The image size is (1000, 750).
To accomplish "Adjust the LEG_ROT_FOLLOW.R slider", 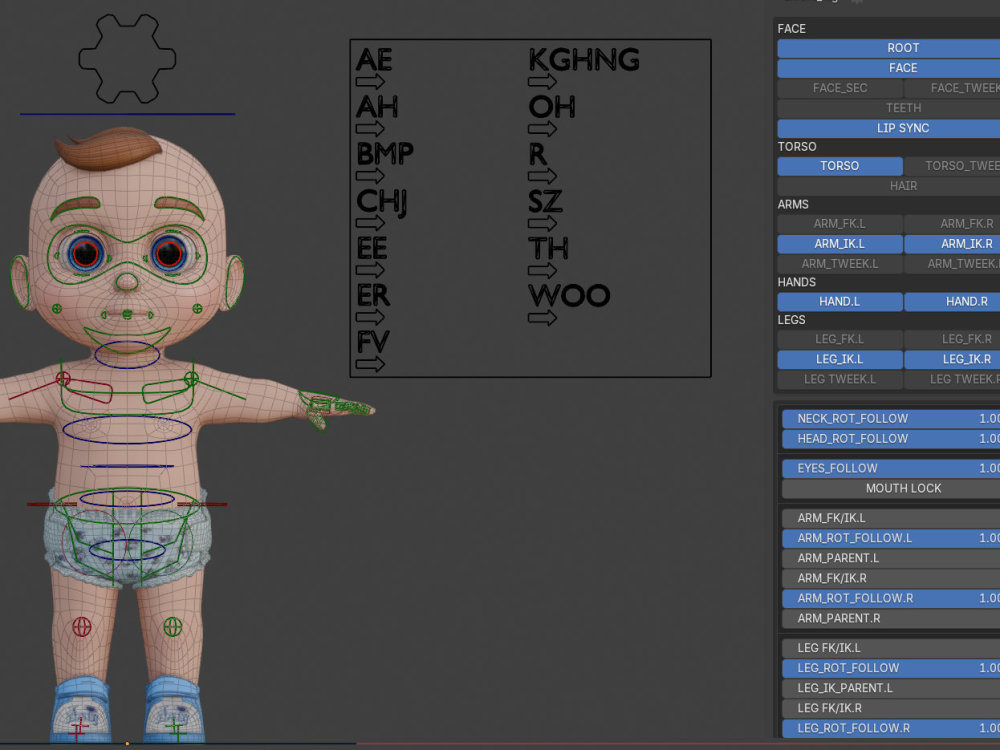I will coord(891,728).
